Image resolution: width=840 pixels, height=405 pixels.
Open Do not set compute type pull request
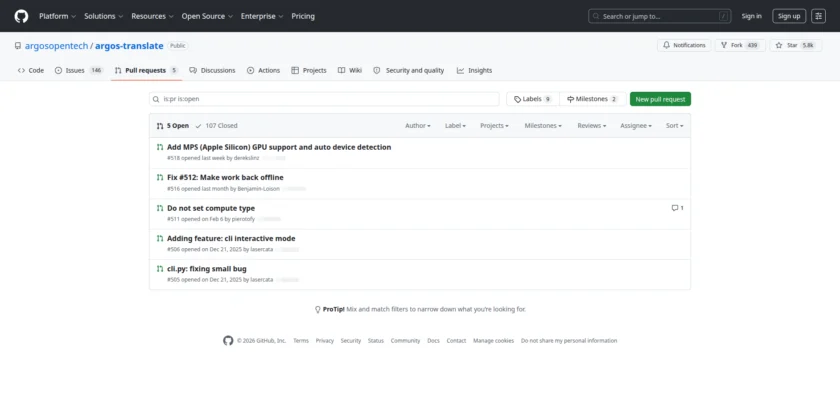tap(211, 208)
